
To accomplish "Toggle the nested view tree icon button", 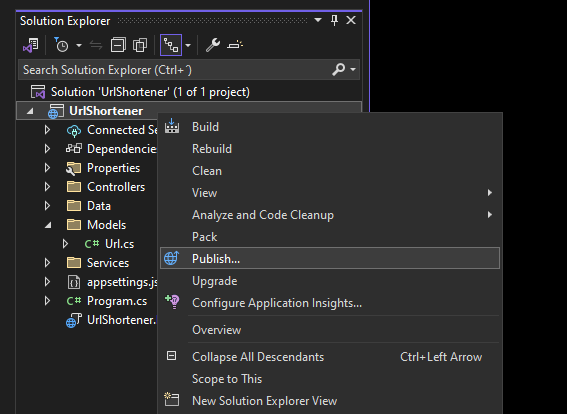I will tap(171, 45).
